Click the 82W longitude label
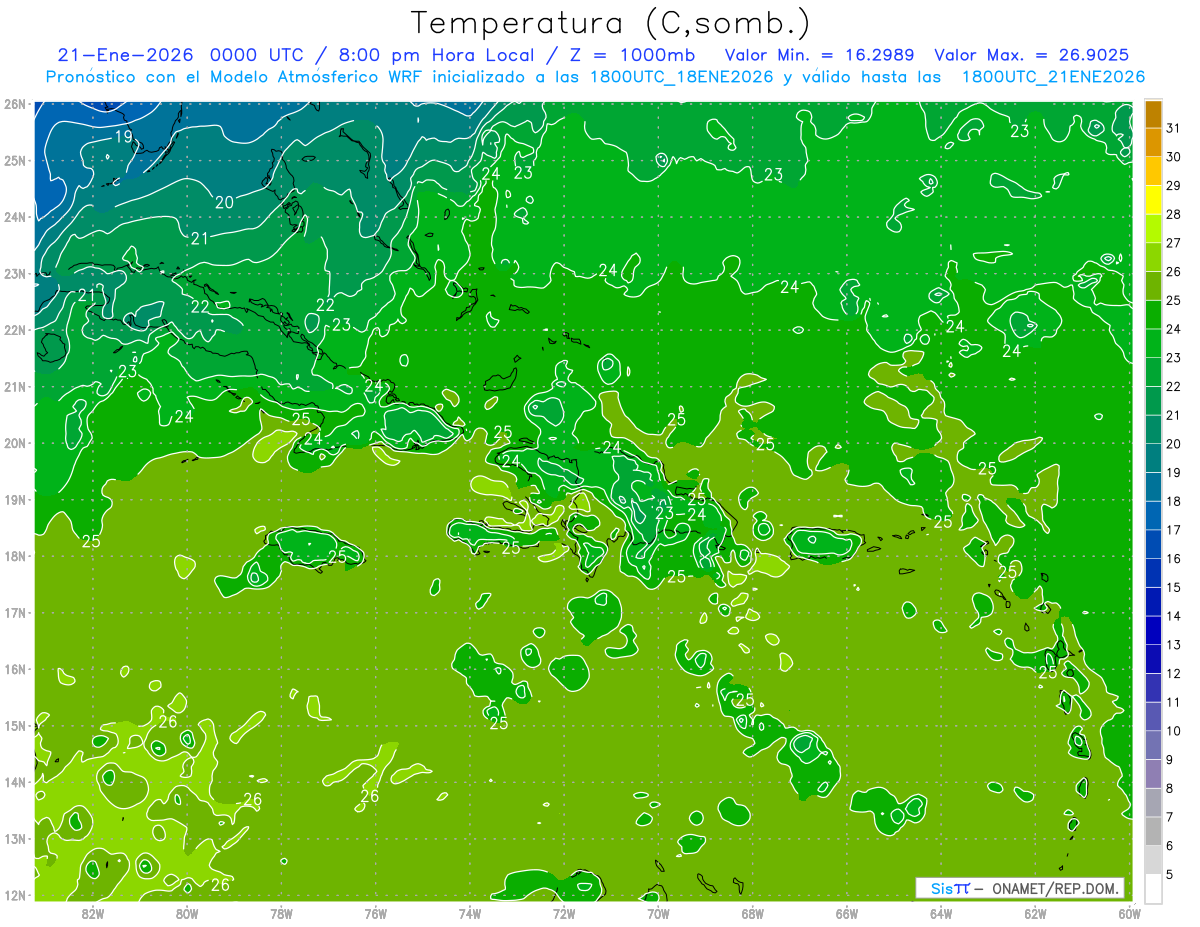Screen dimensions: 1200x927 coord(92,912)
